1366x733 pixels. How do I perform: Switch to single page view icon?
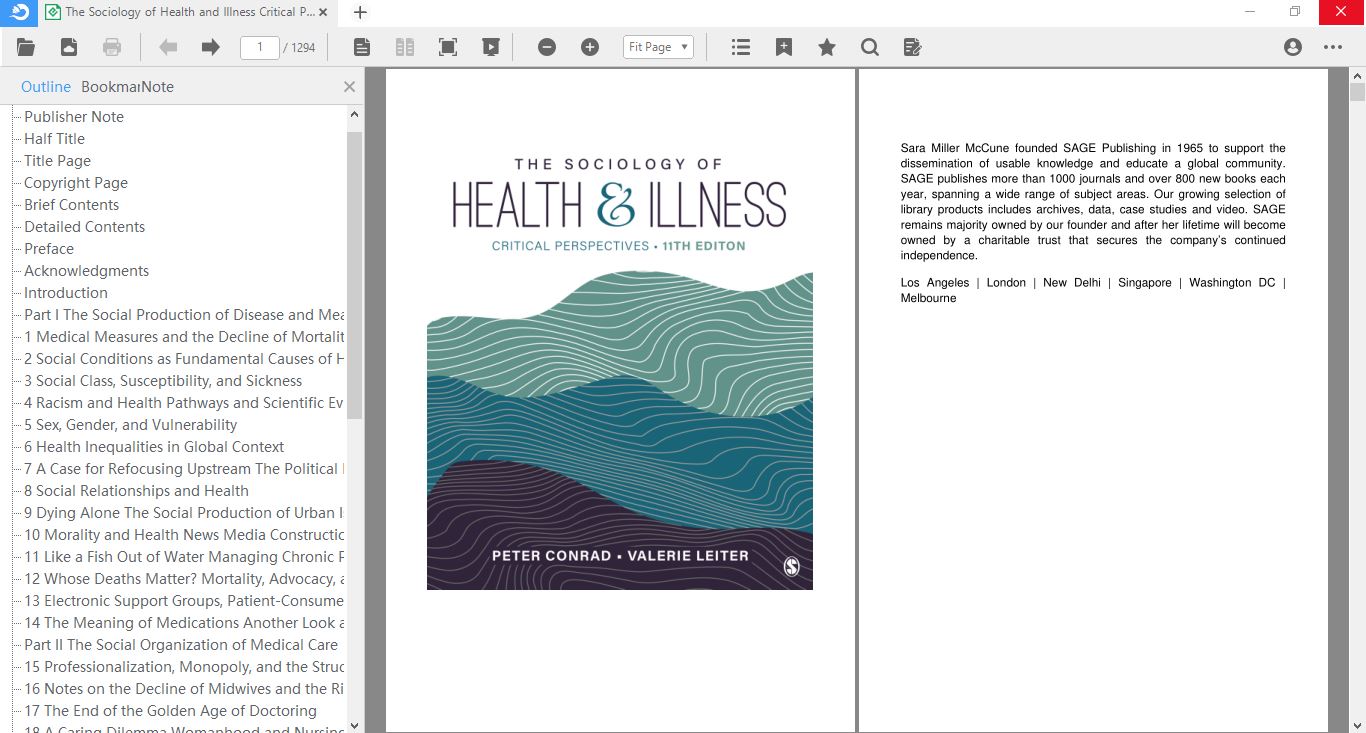pos(362,47)
